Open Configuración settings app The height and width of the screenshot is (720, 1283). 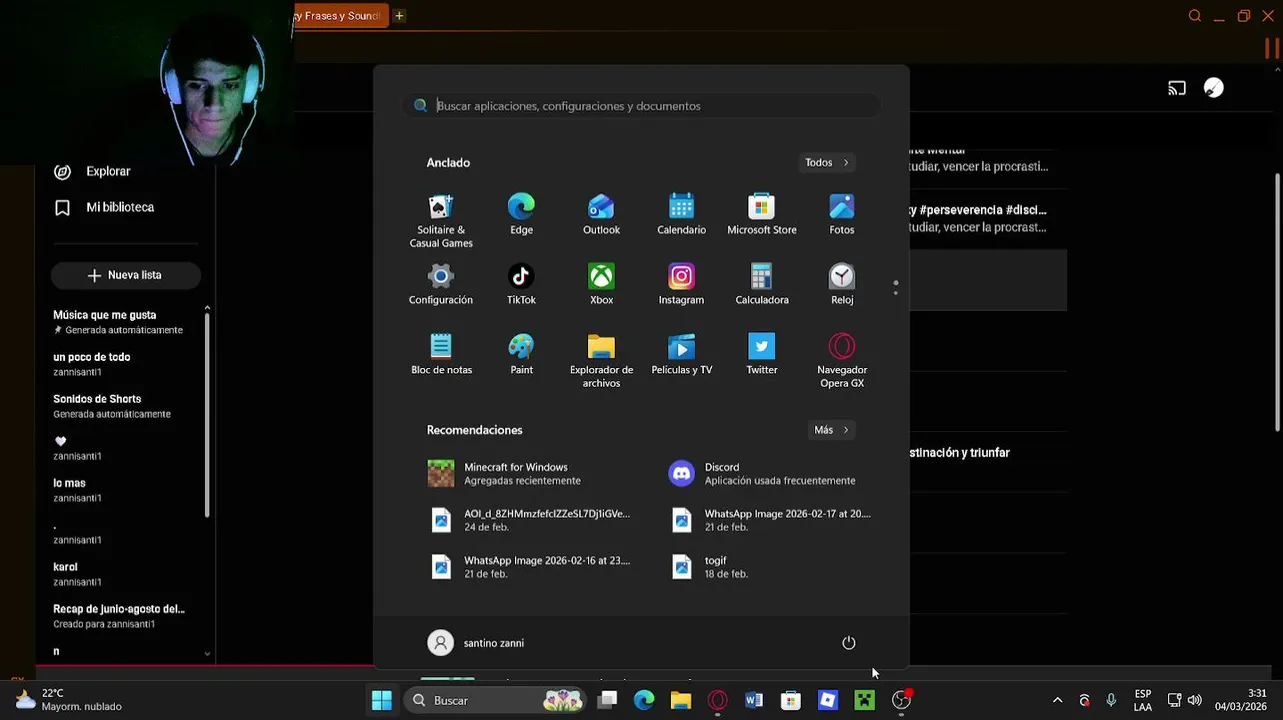pyautogui.click(x=441, y=285)
